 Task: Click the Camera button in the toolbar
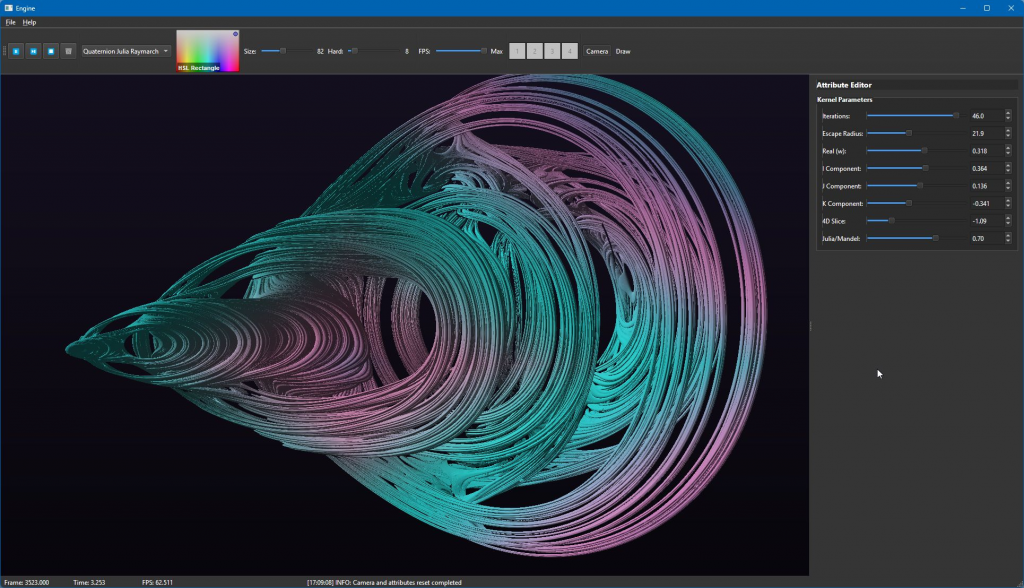pyautogui.click(x=597, y=51)
